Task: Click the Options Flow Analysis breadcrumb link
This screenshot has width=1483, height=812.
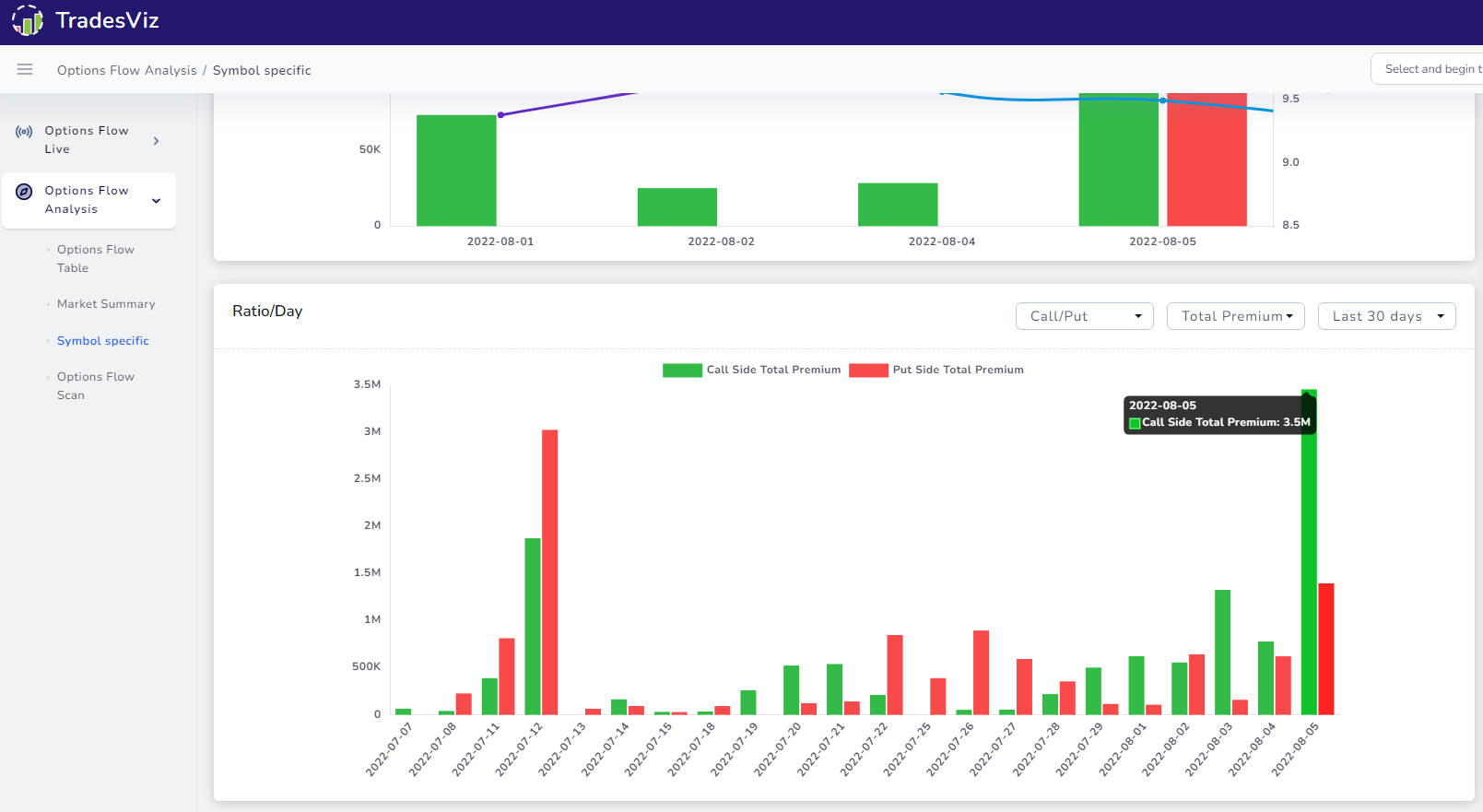Action: 127,70
